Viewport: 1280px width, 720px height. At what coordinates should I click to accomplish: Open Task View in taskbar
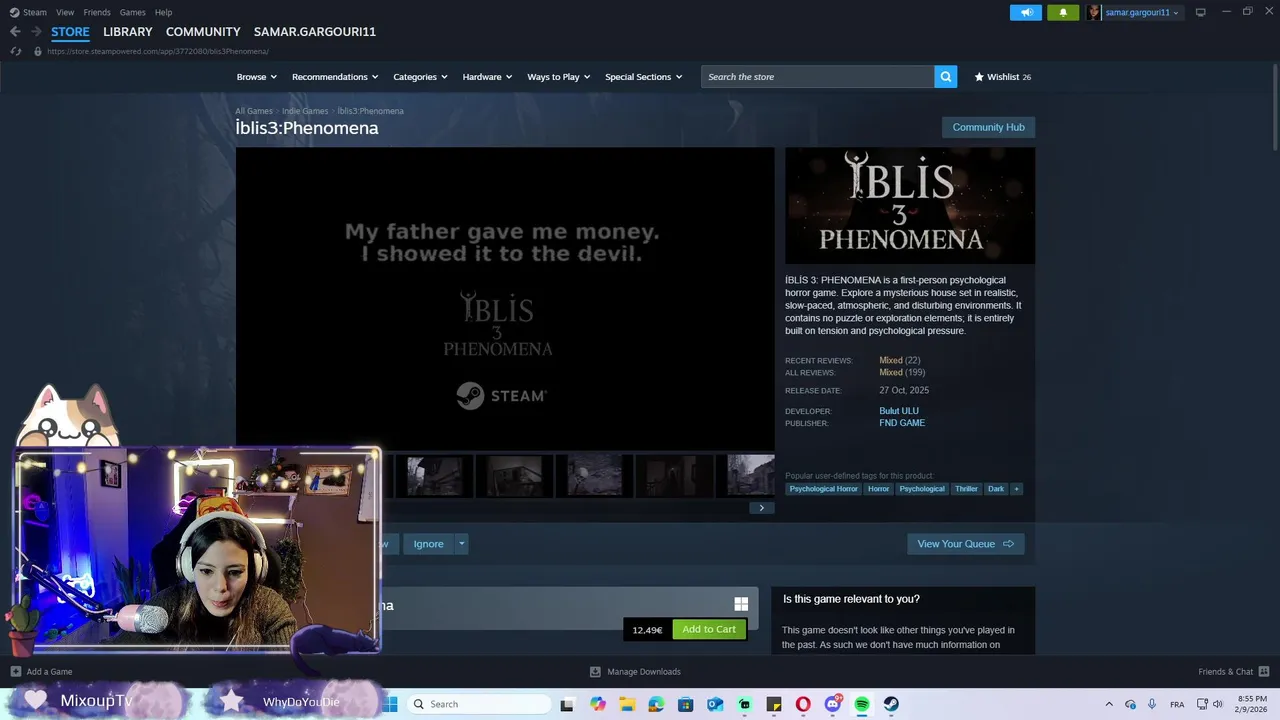click(567, 704)
